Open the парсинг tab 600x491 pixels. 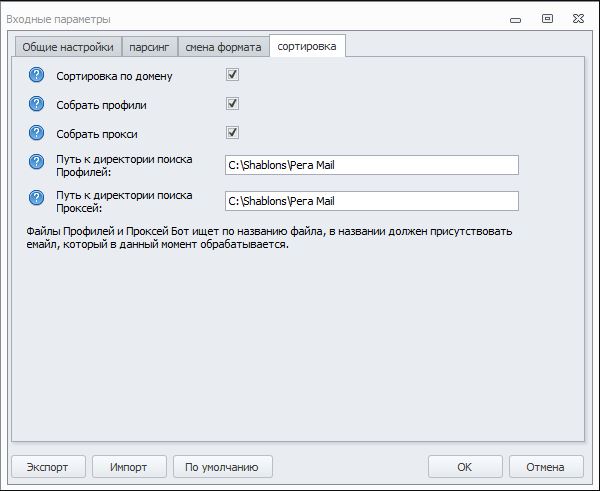tap(150, 47)
